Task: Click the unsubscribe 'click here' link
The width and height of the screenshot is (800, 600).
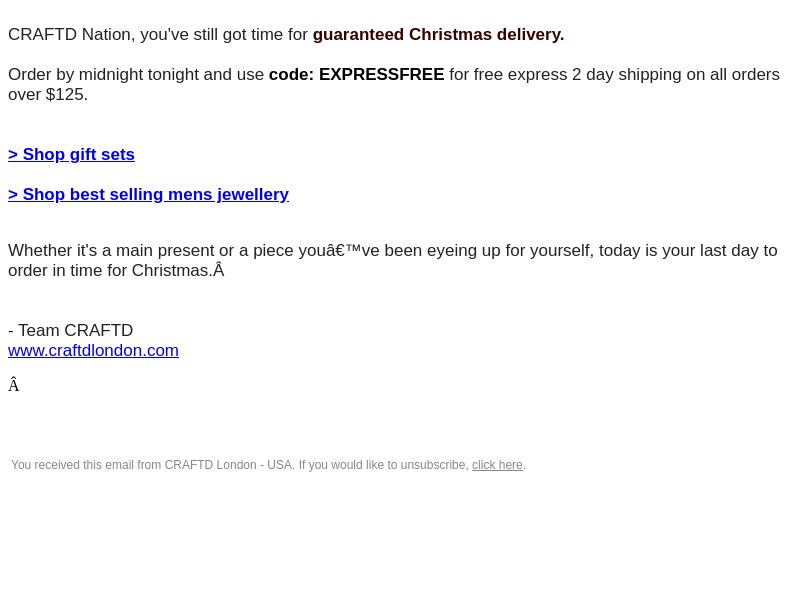Action: click(x=497, y=465)
